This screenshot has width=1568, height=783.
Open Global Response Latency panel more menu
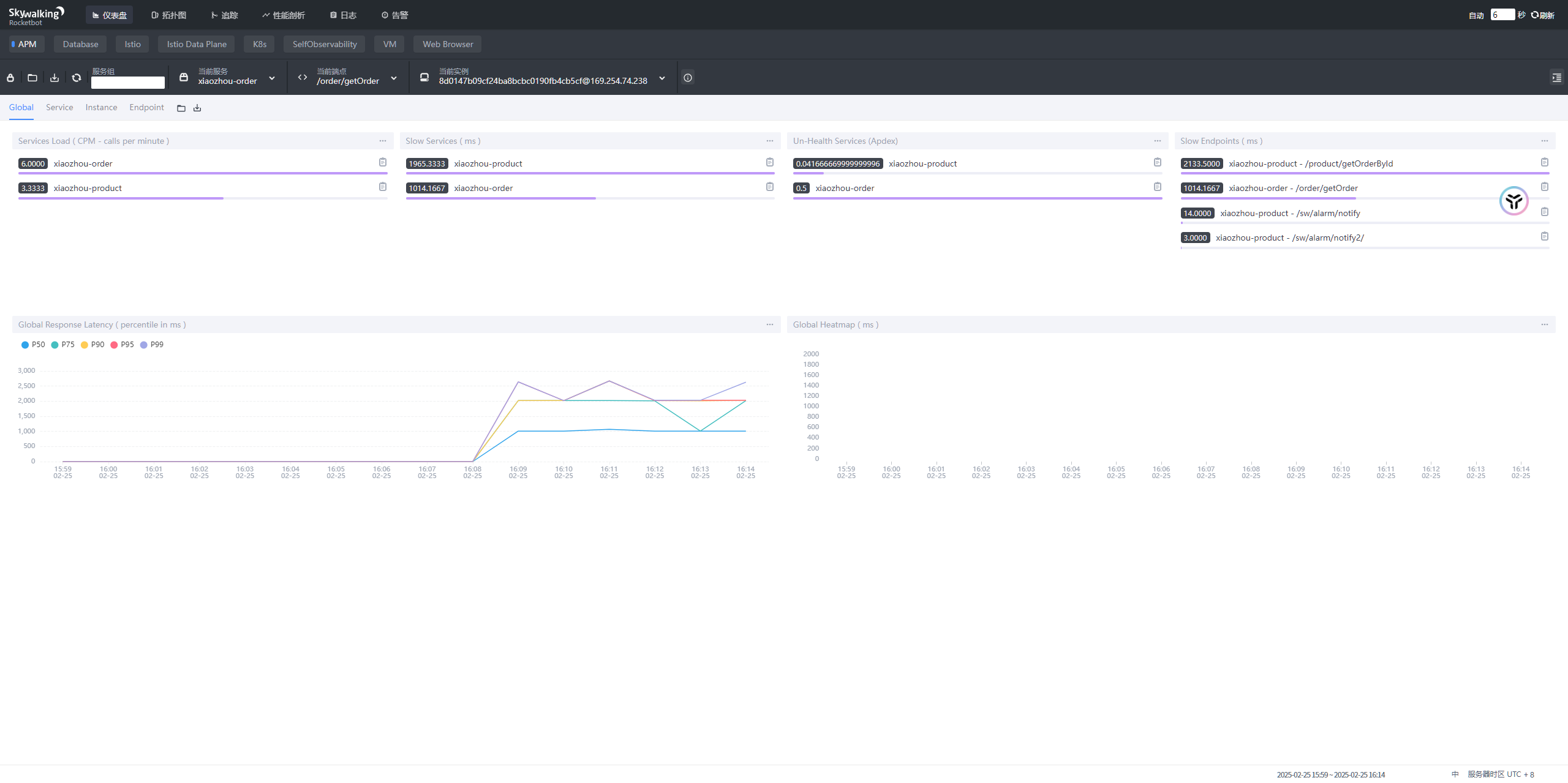770,324
